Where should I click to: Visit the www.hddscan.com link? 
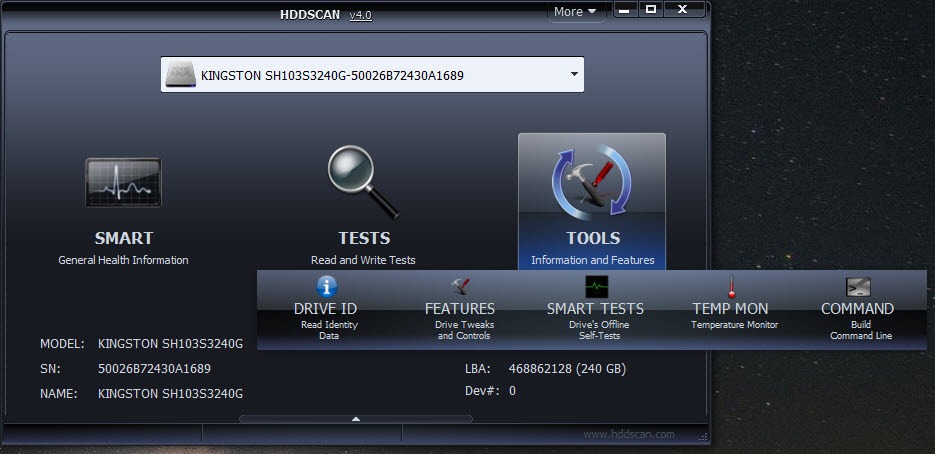click(x=629, y=434)
